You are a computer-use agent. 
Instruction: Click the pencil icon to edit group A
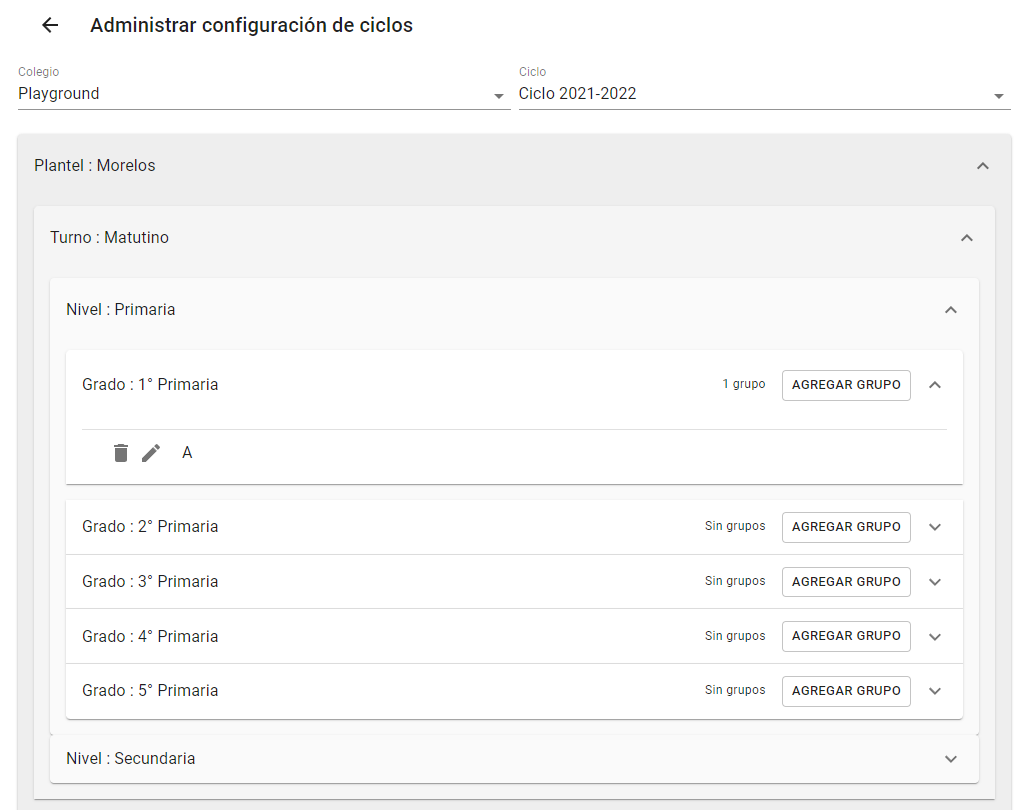click(x=151, y=452)
